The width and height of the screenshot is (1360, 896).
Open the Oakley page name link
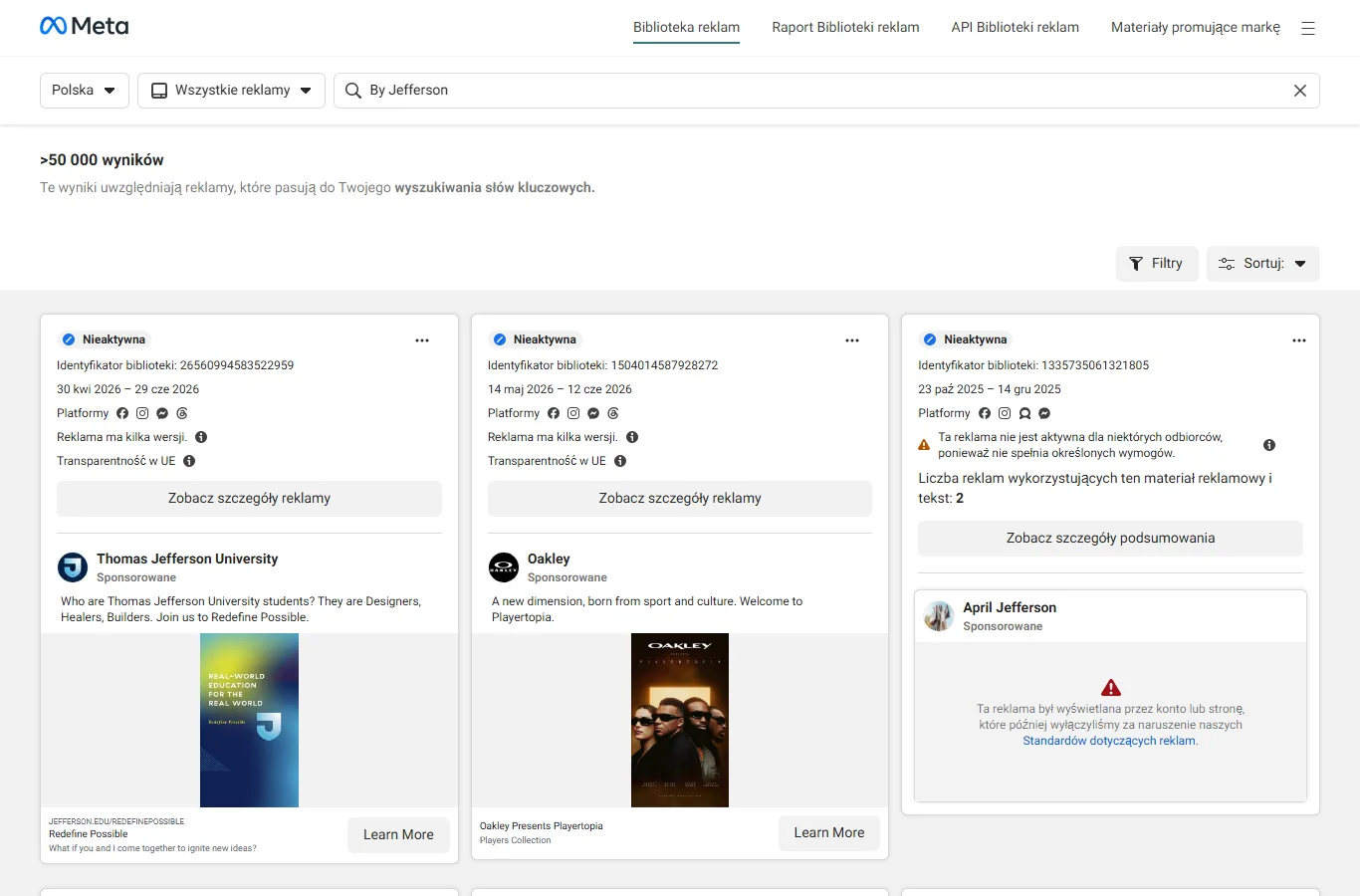point(549,560)
